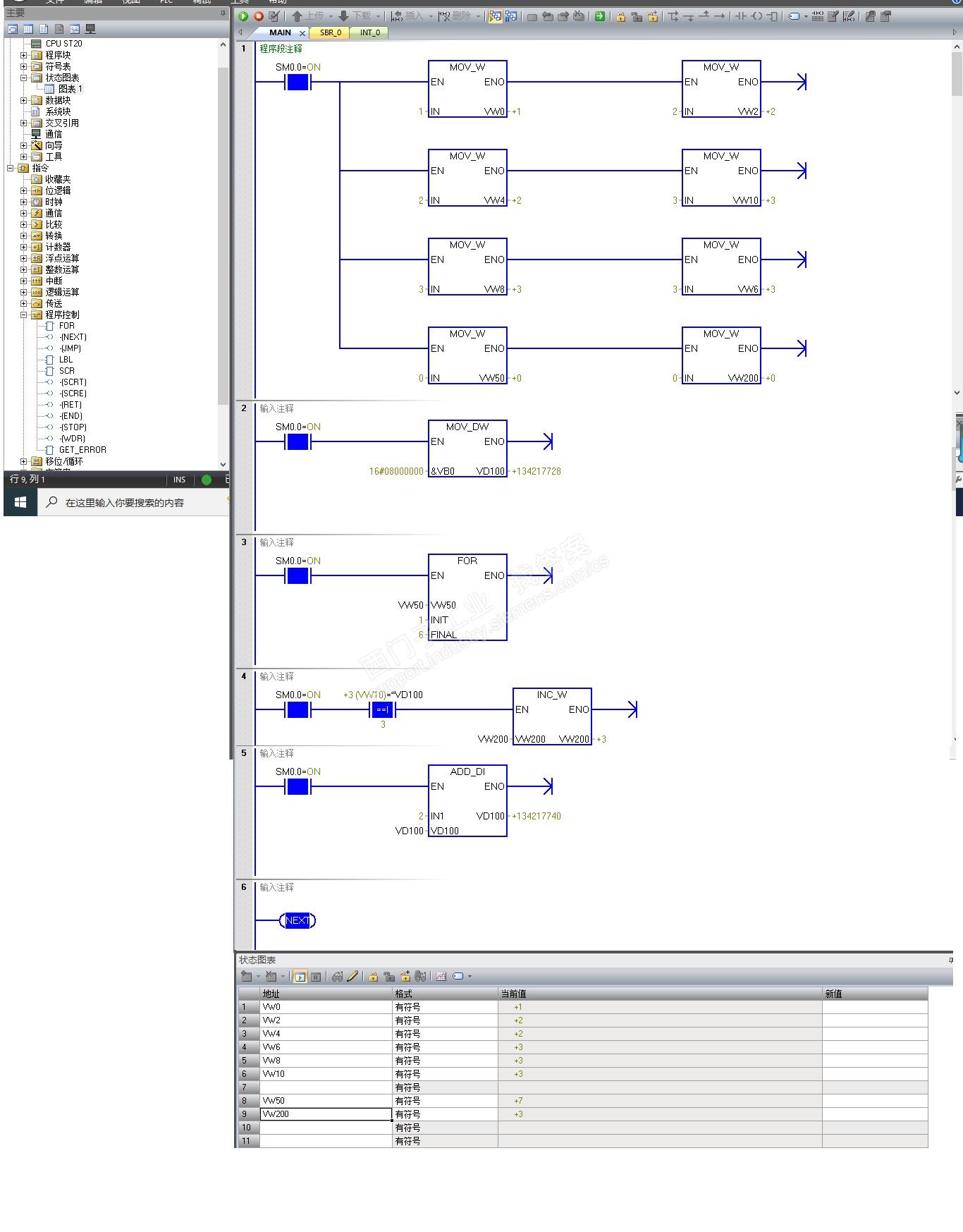The height and width of the screenshot is (1232, 963).
Task: Click the trend view icon in 状态图表
Action: click(x=441, y=977)
